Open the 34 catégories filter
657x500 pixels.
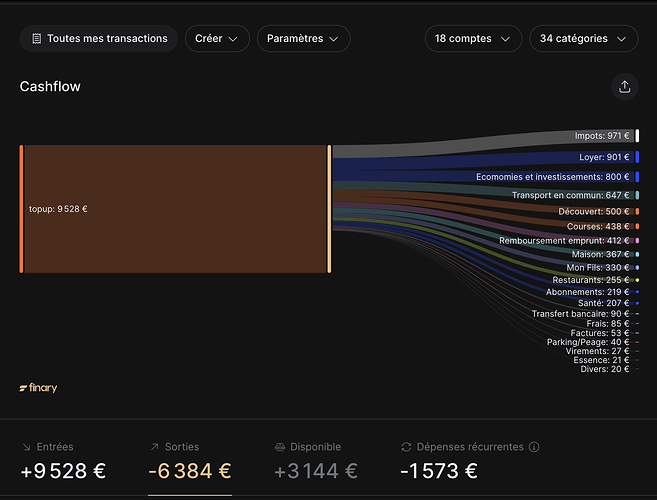[x=583, y=39]
